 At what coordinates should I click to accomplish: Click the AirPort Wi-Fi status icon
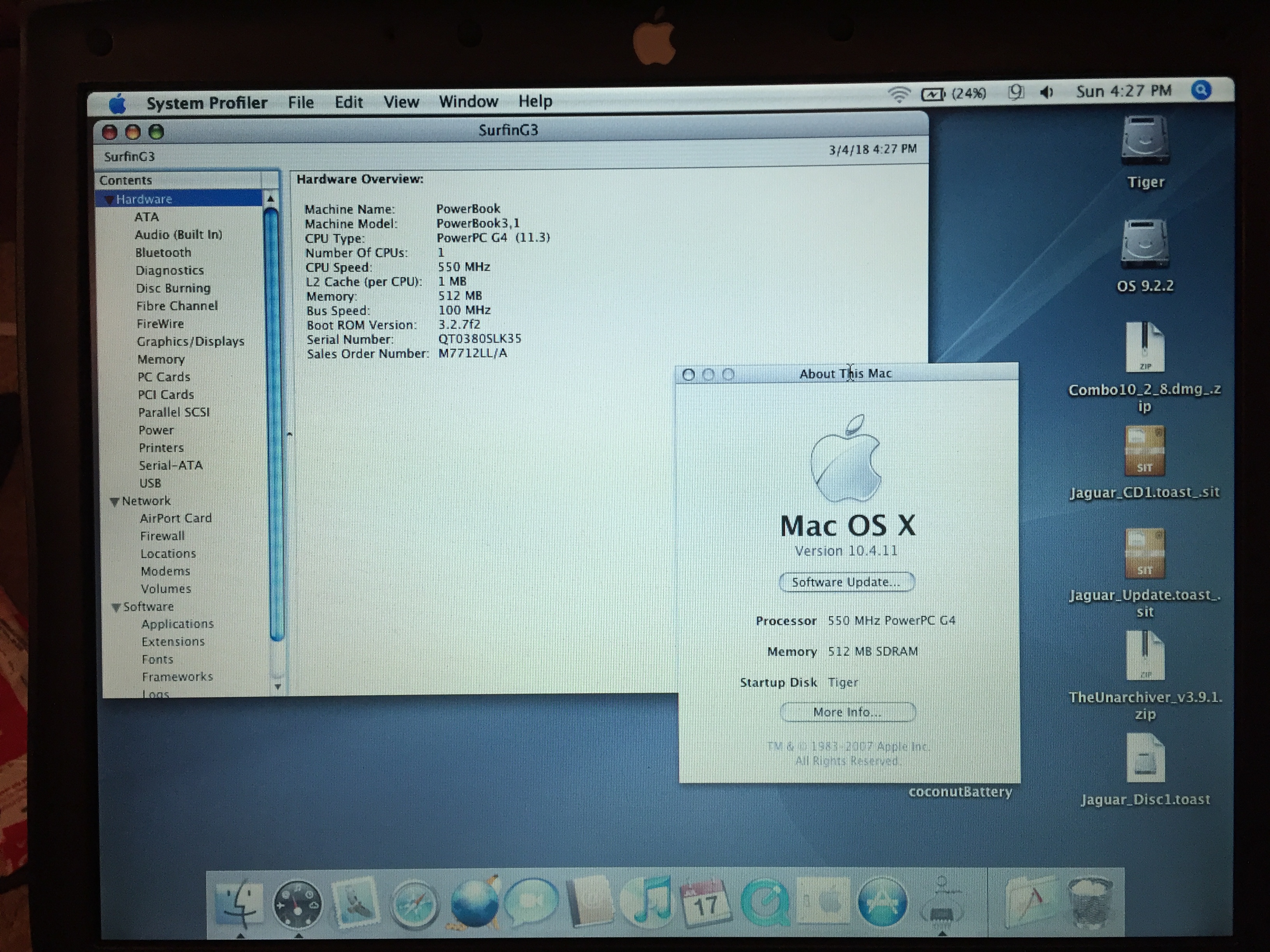(x=898, y=94)
